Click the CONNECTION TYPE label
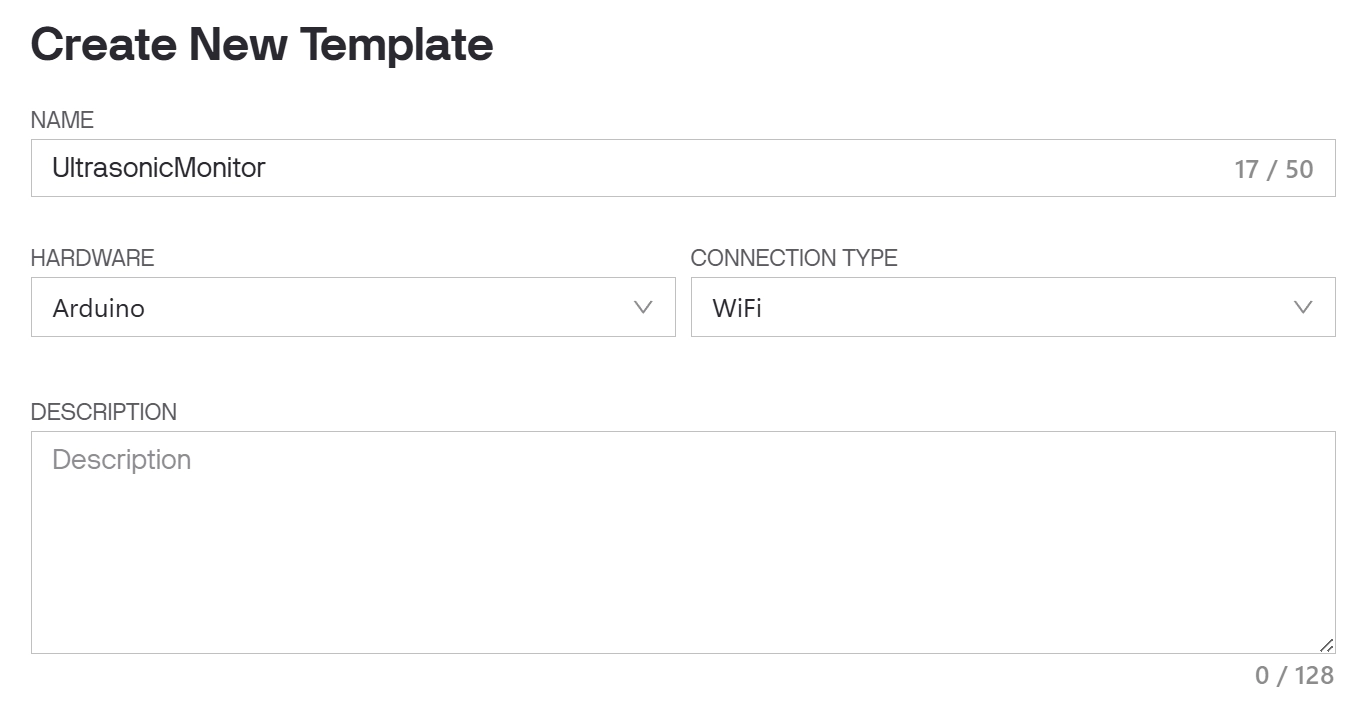Viewport: 1366px width, 717px height. coord(794,258)
